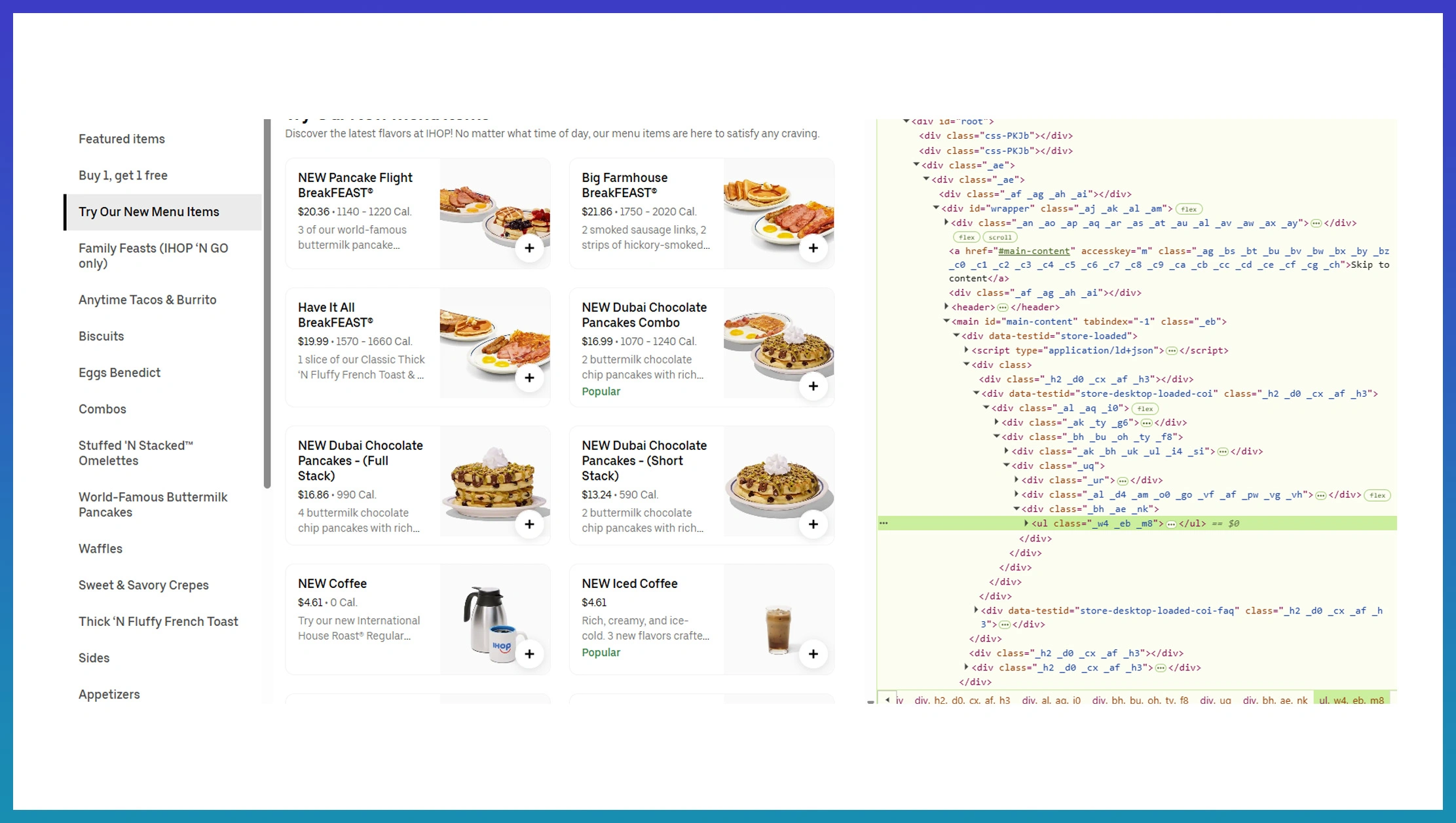1456x823 pixels.
Task: Expand the script application/ld+json node
Action: point(967,350)
